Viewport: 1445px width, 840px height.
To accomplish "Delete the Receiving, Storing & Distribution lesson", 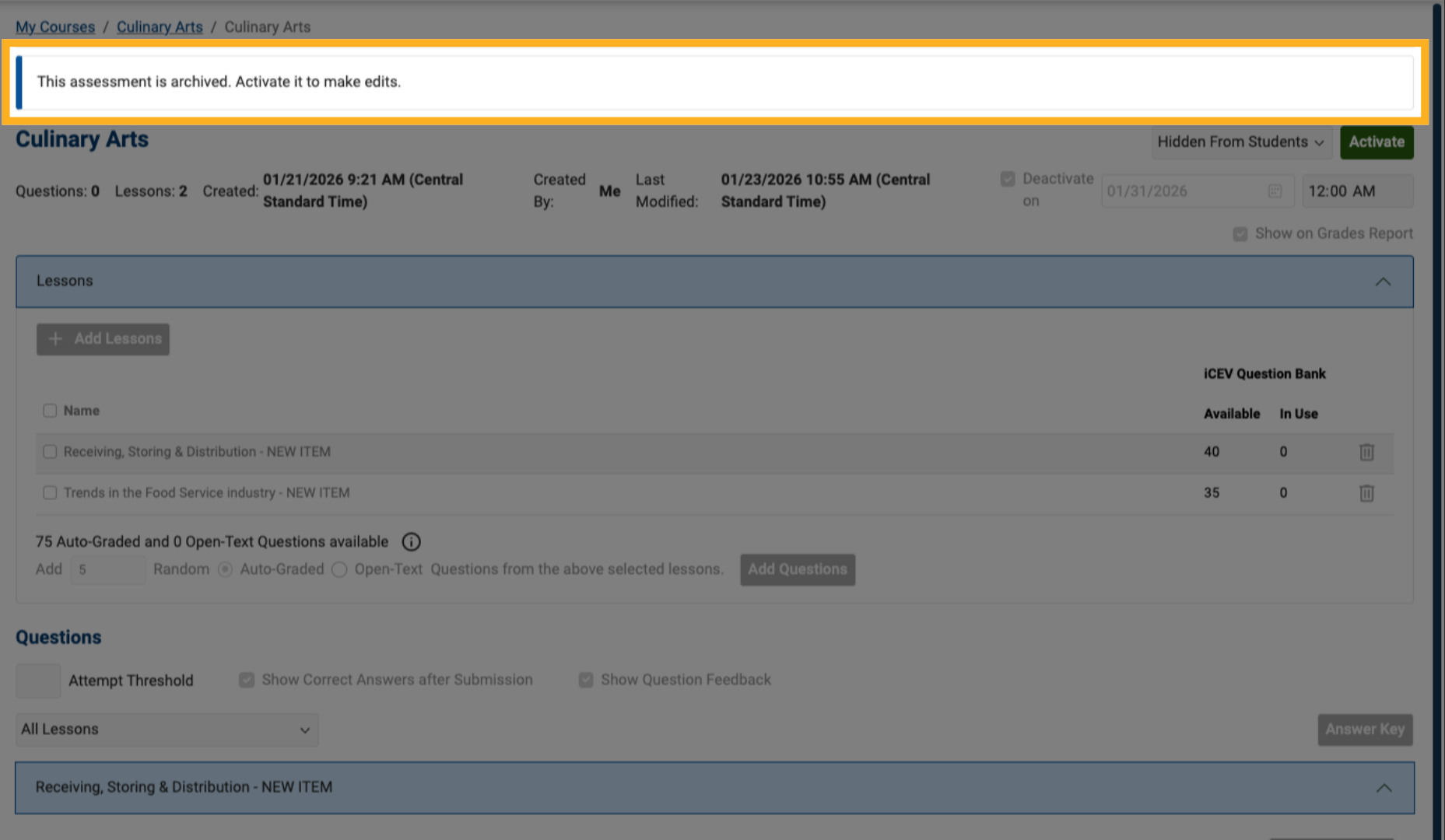I will tap(1366, 452).
